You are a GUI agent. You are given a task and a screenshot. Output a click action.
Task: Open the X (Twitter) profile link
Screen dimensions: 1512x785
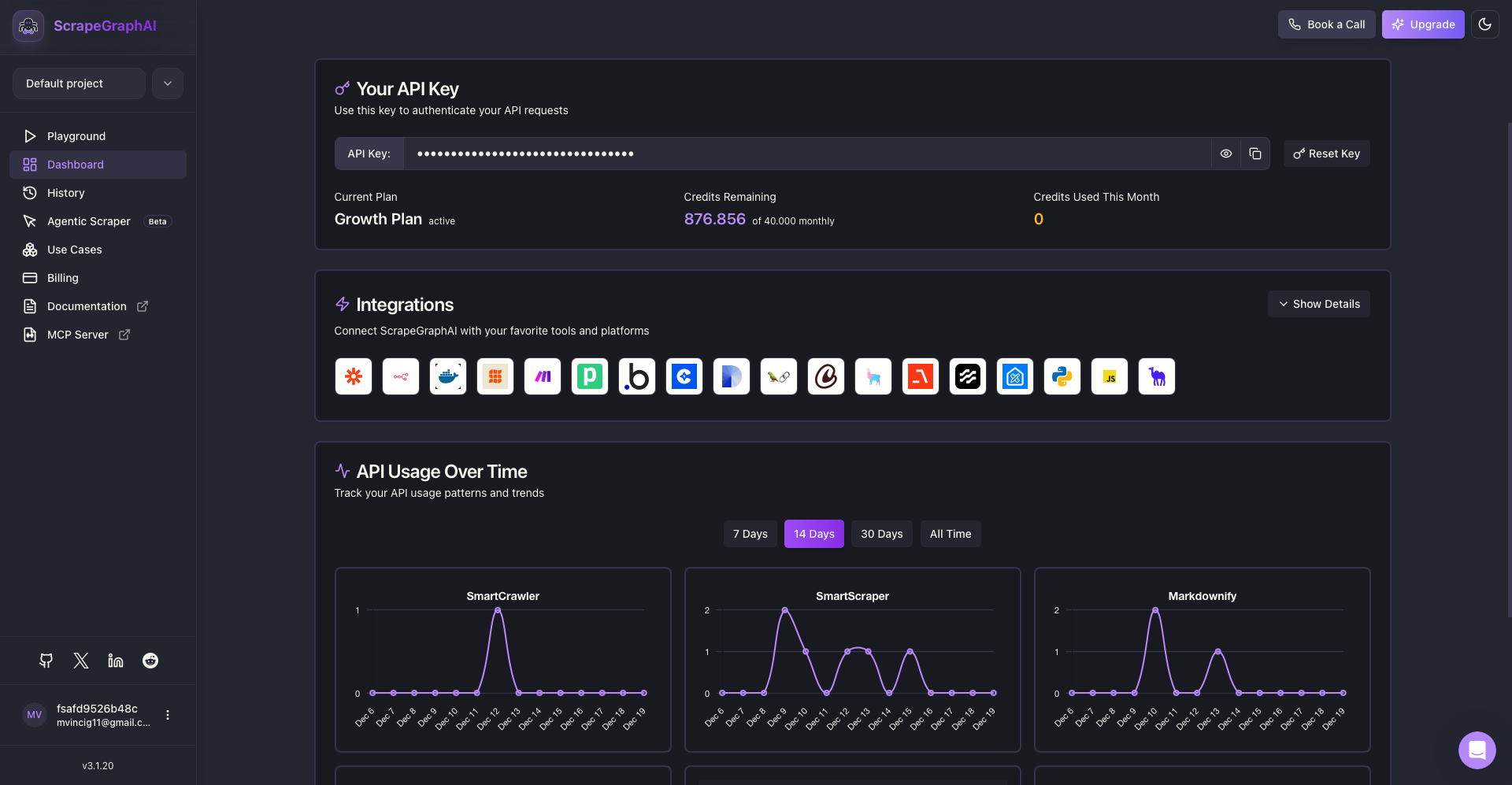tap(80, 661)
